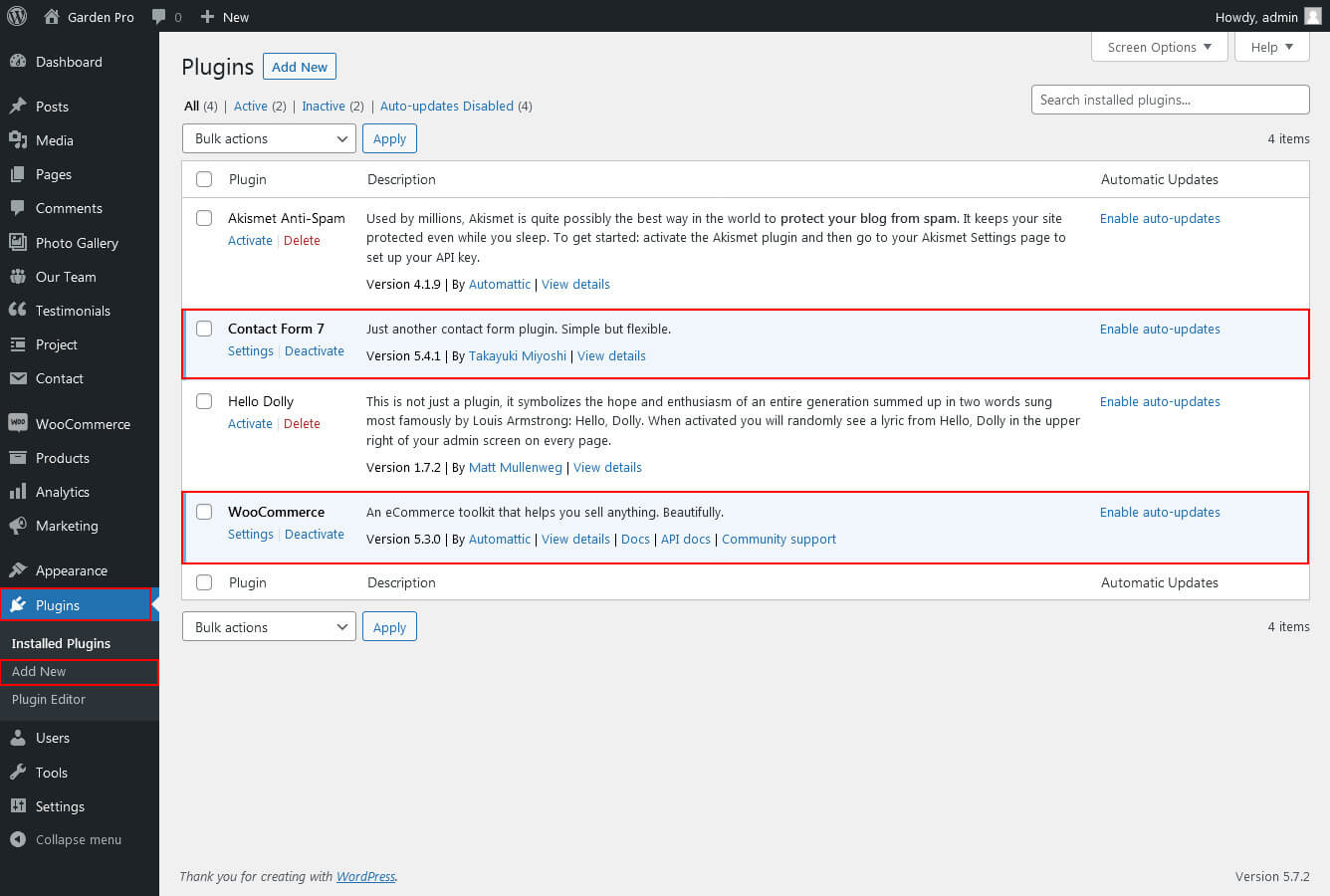1330x896 pixels.
Task: Enable auto-updates for Akismet Anti-Spam
Action: (x=1160, y=218)
